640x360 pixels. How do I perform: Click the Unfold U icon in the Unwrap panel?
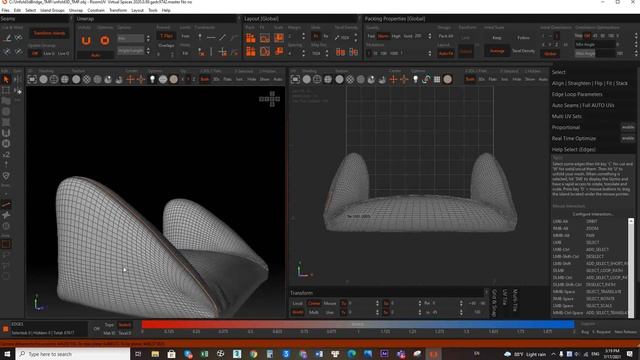[x=86, y=40]
